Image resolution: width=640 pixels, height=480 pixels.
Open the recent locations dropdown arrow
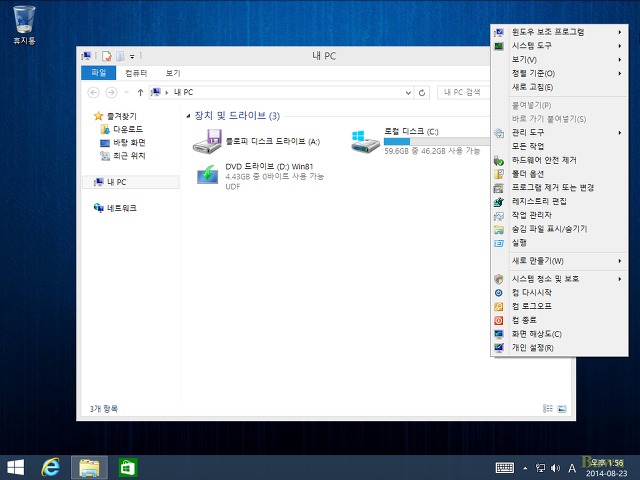(x=127, y=93)
